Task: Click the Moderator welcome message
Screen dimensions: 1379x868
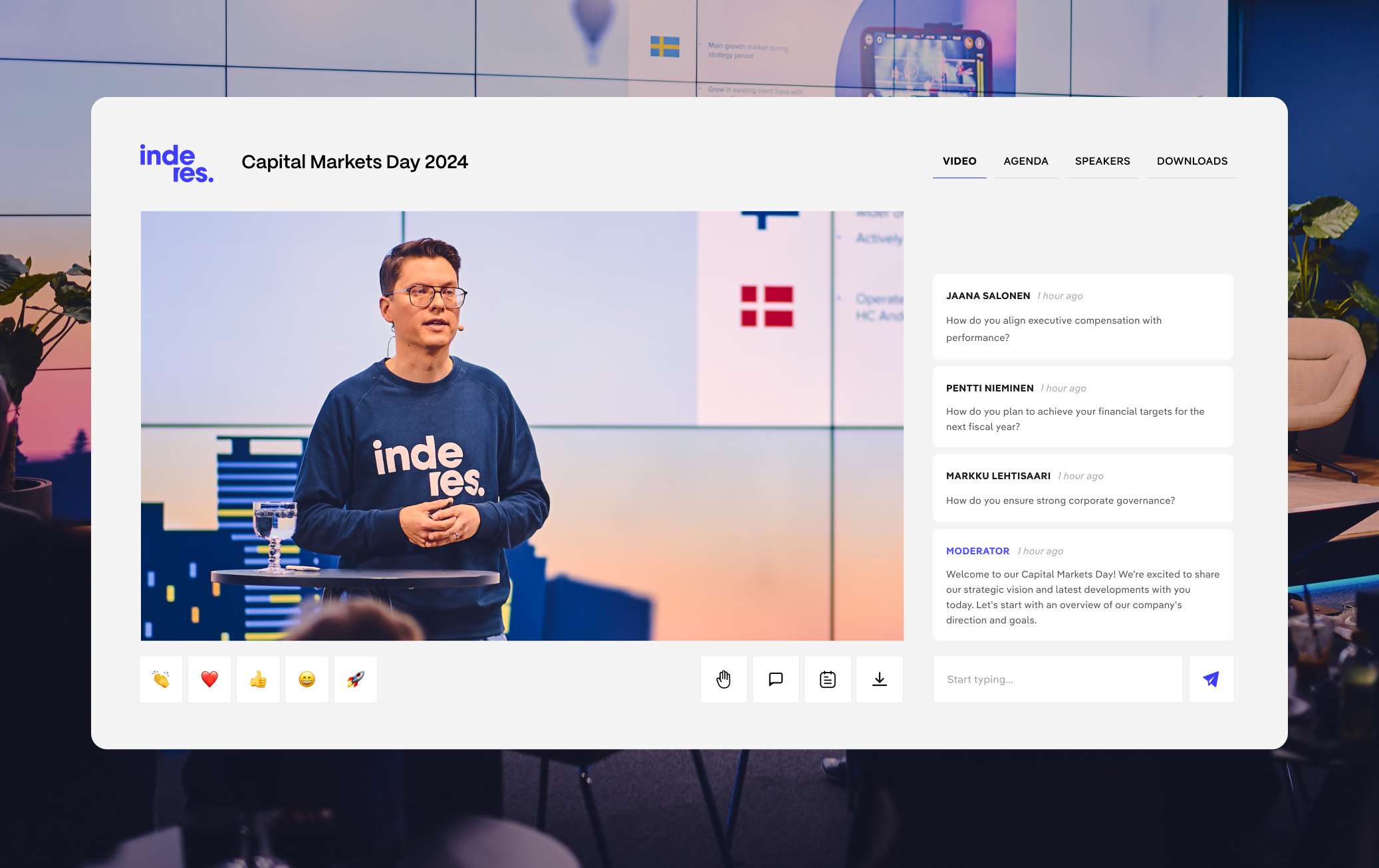Action: pos(1082,586)
